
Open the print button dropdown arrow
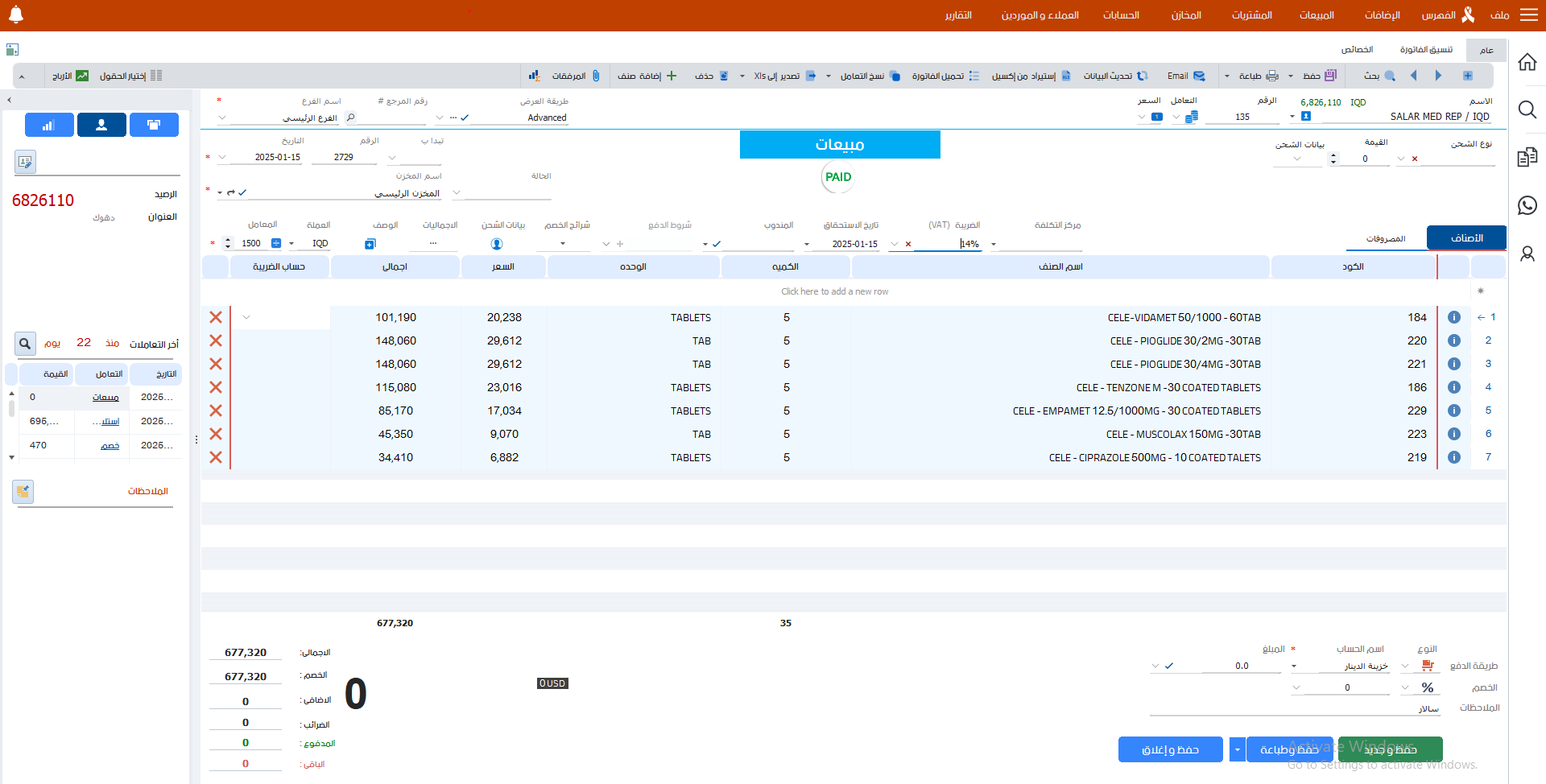[1226, 76]
